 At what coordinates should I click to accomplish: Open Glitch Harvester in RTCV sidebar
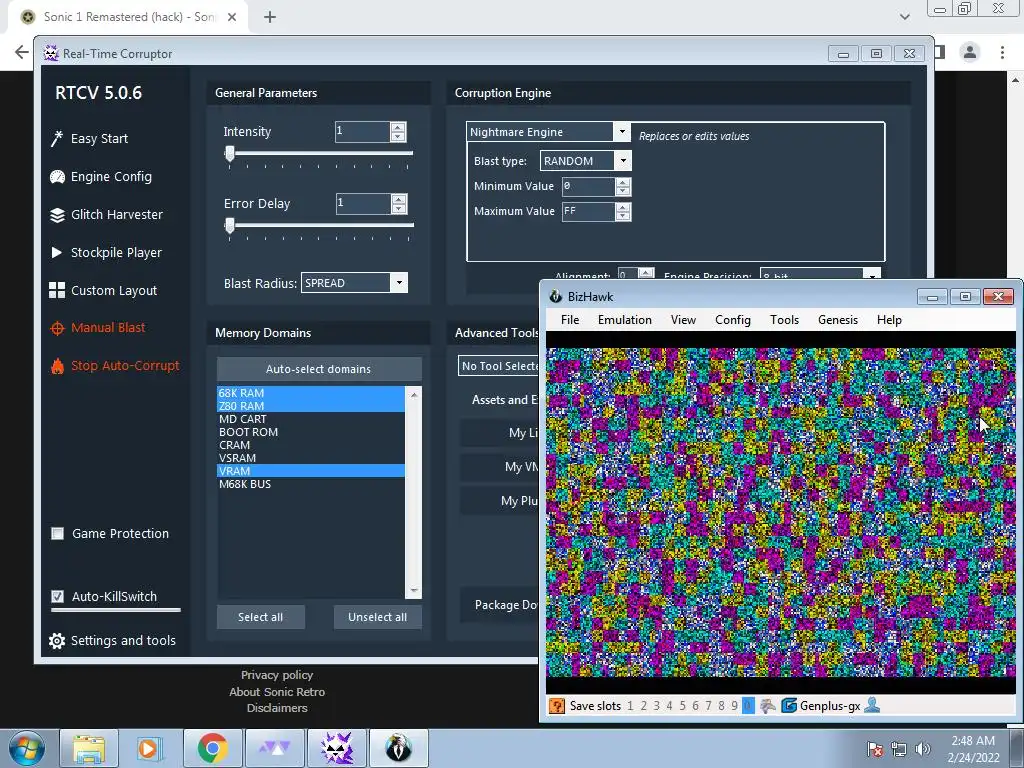(x=106, y=215)
